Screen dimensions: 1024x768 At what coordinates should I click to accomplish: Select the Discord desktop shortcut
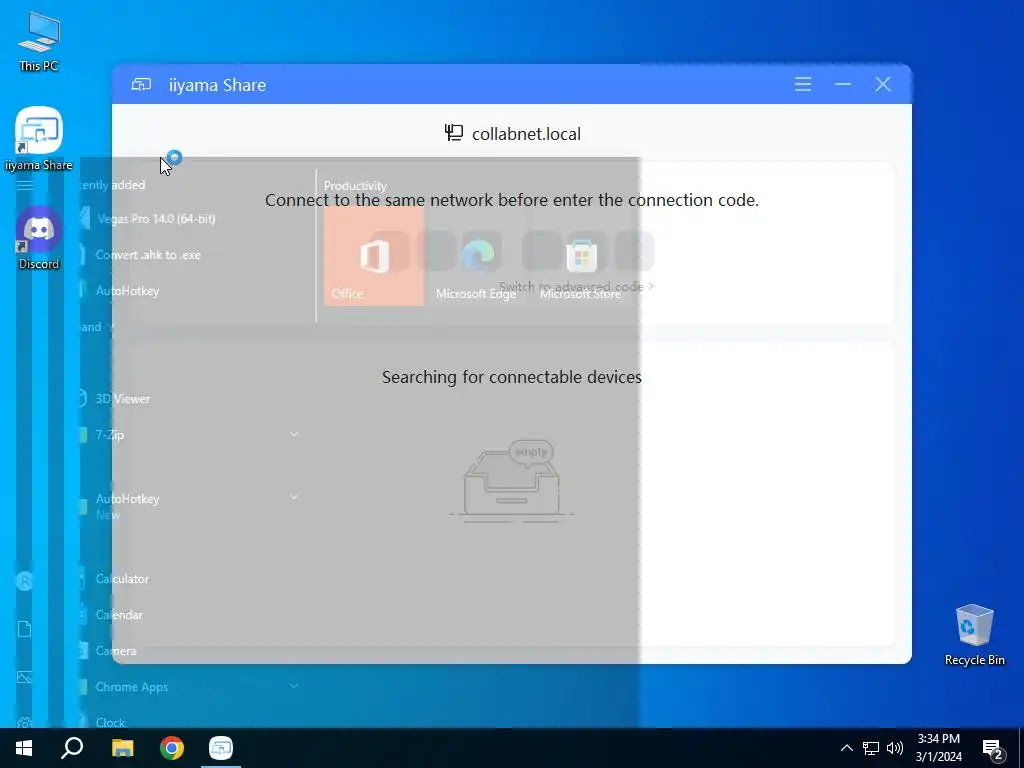pos(39,238)
